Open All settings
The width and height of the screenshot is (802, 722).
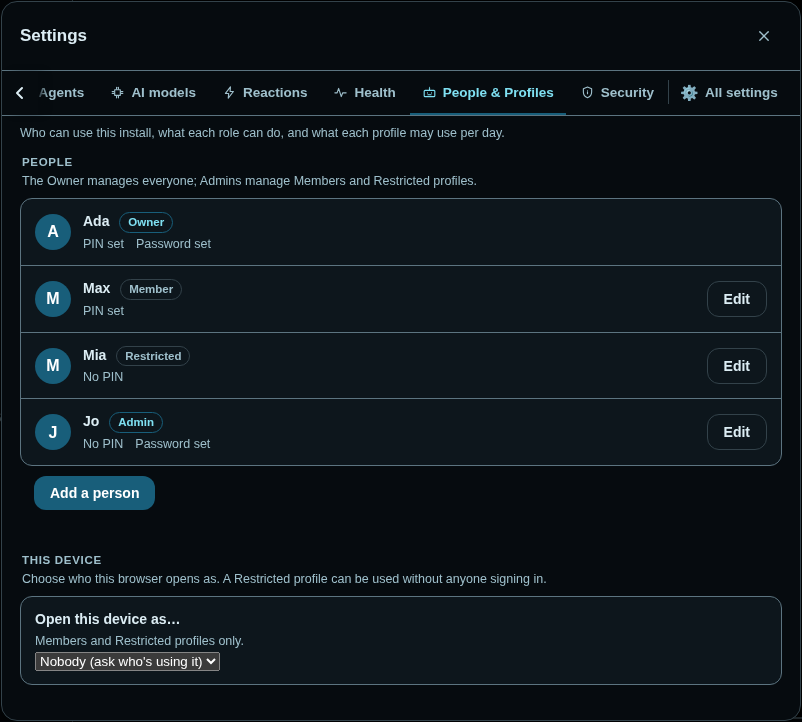tap(729, 93)
